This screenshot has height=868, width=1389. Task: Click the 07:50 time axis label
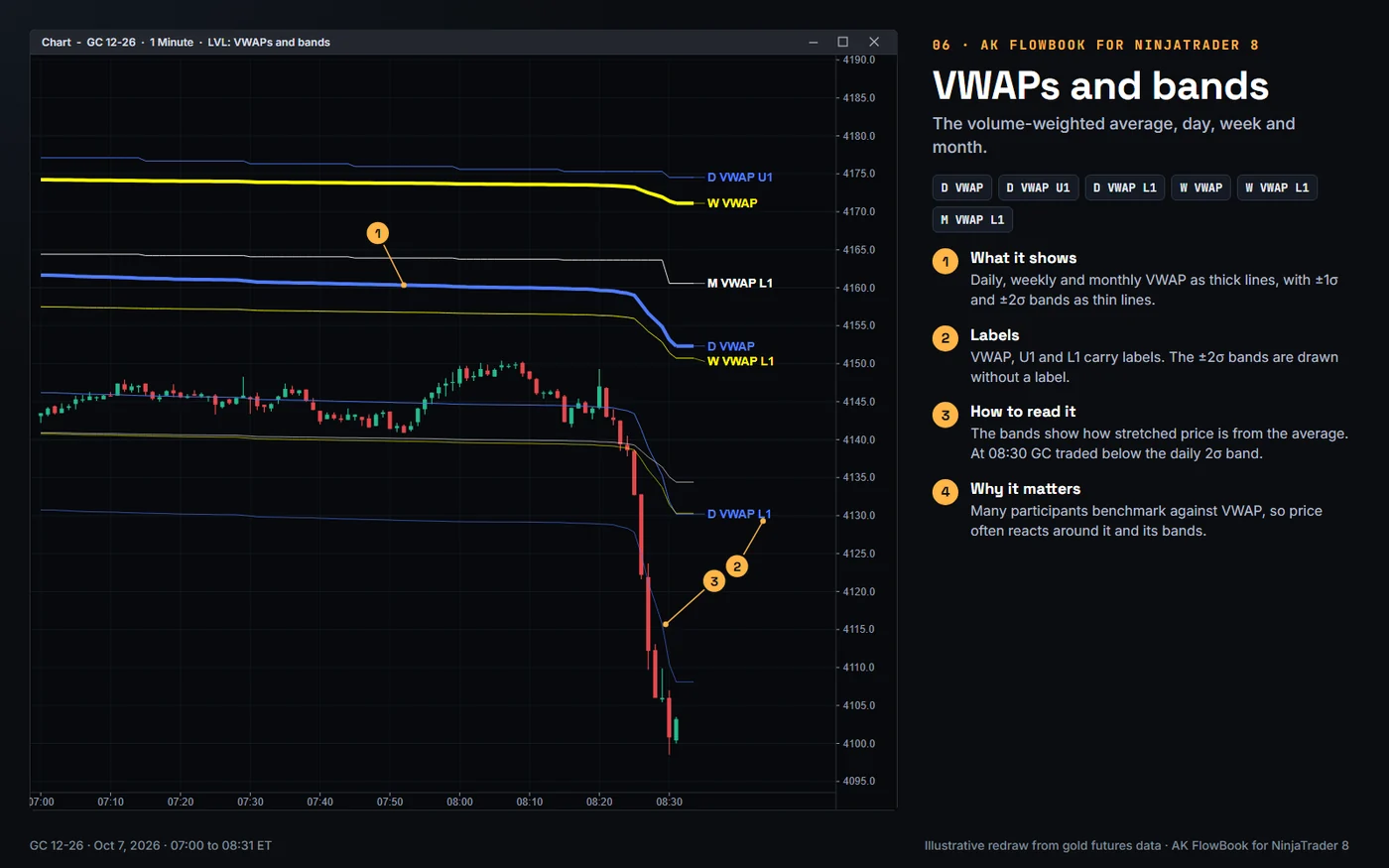click(390, 802)
